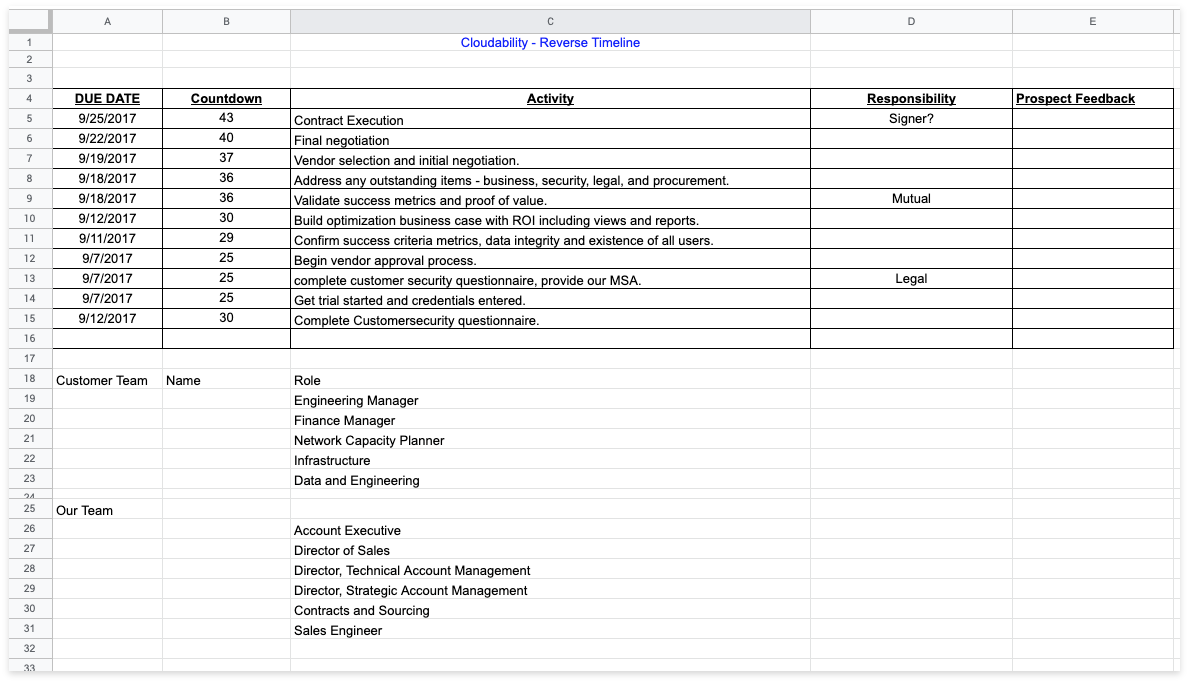Viewport: 1189px width, 683px height.
Task: Click the Countdown header cell
Action: pos(226,98)
